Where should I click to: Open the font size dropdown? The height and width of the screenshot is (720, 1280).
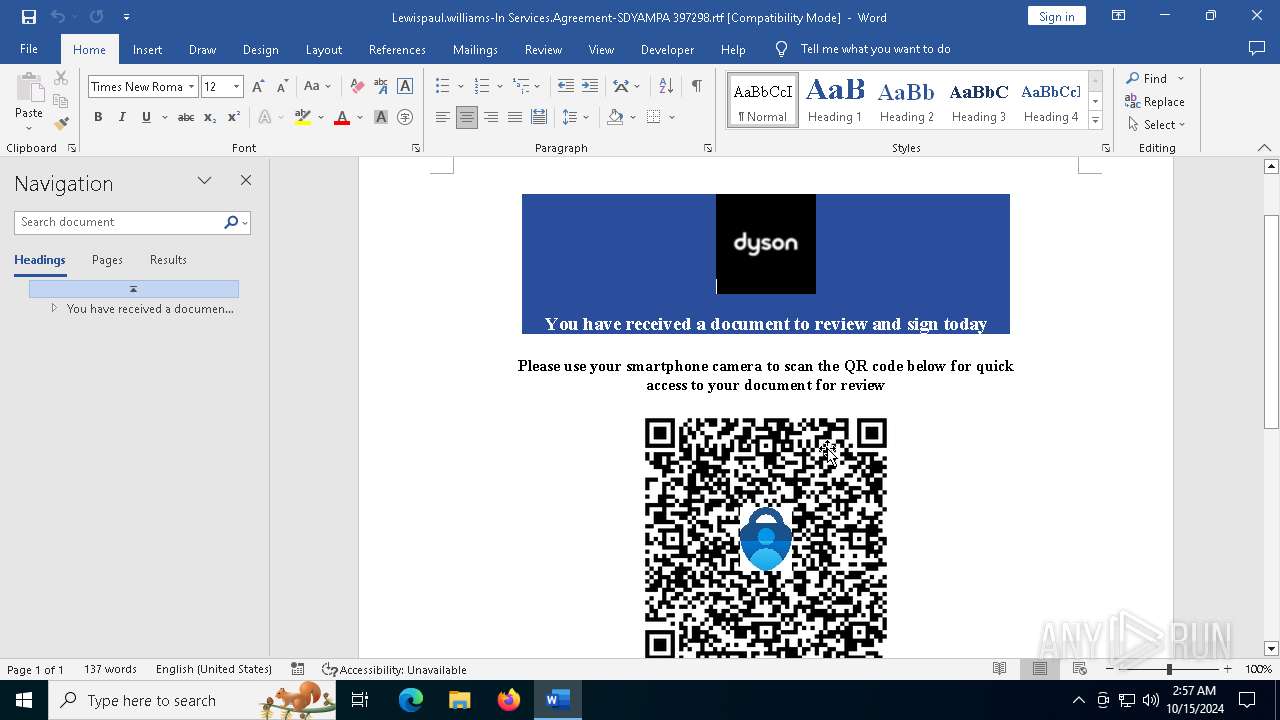click(x=237, y=87)
